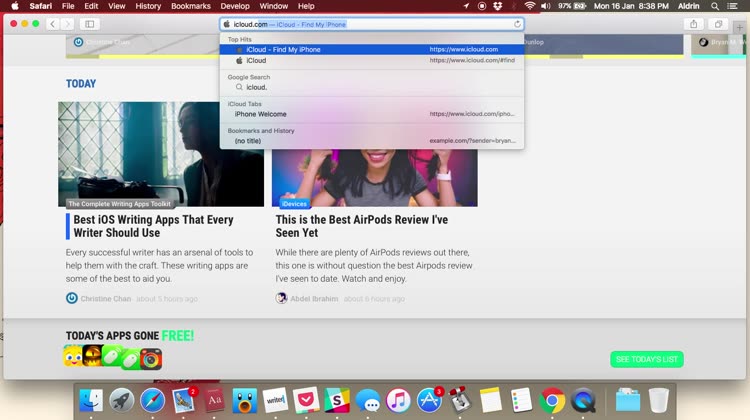Open Wi-Fi status in menu bar
Screen dimensions: 750x420
(529, 6)
